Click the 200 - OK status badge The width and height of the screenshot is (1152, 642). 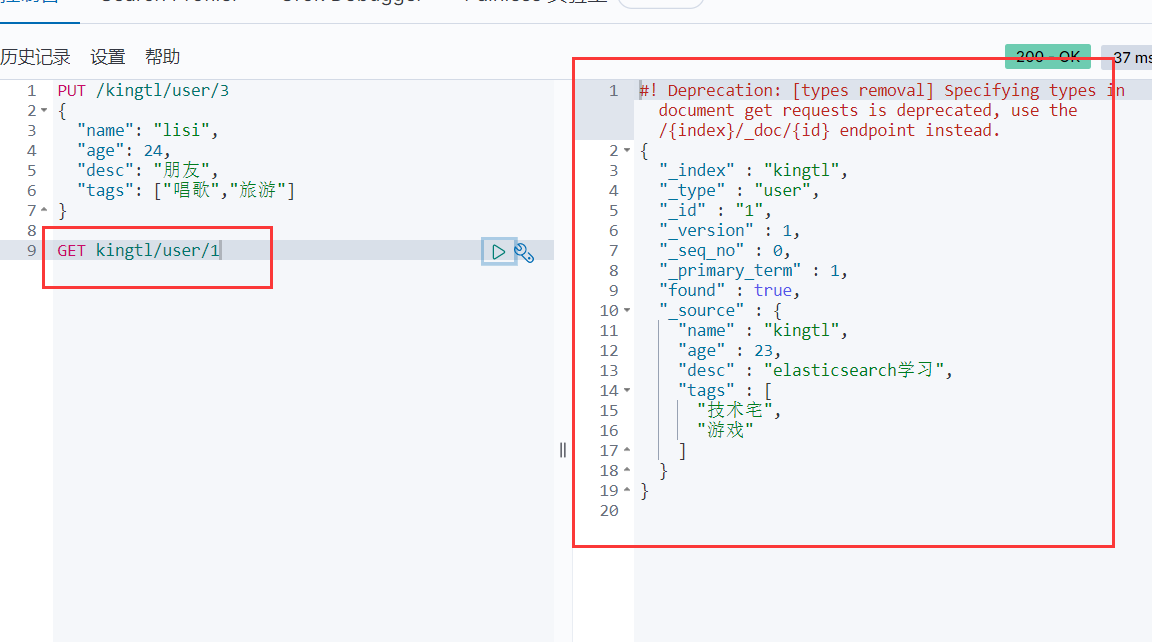tap(1048, 57)
